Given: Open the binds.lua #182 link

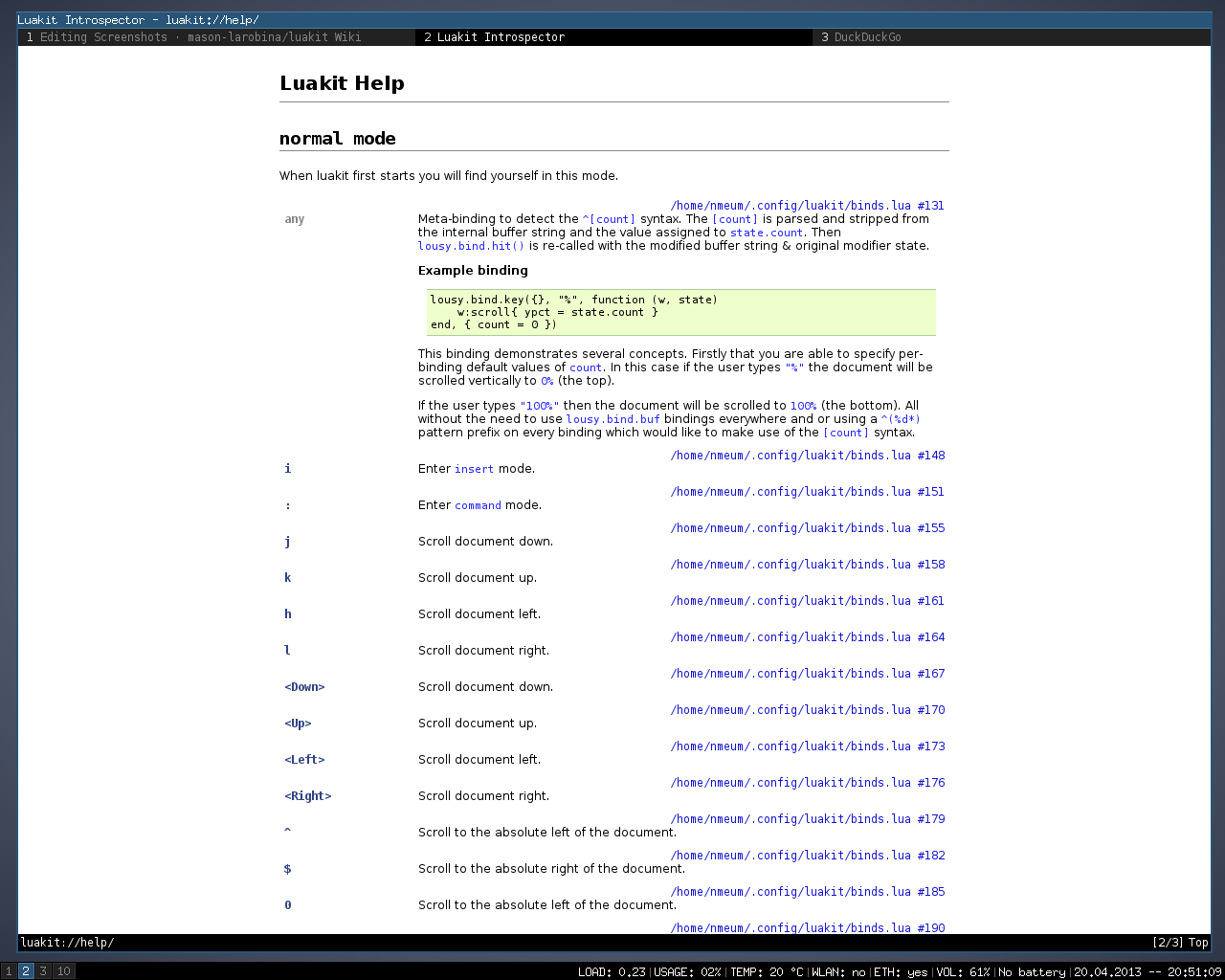Looking at the screenshot, I should click(807, 856).
